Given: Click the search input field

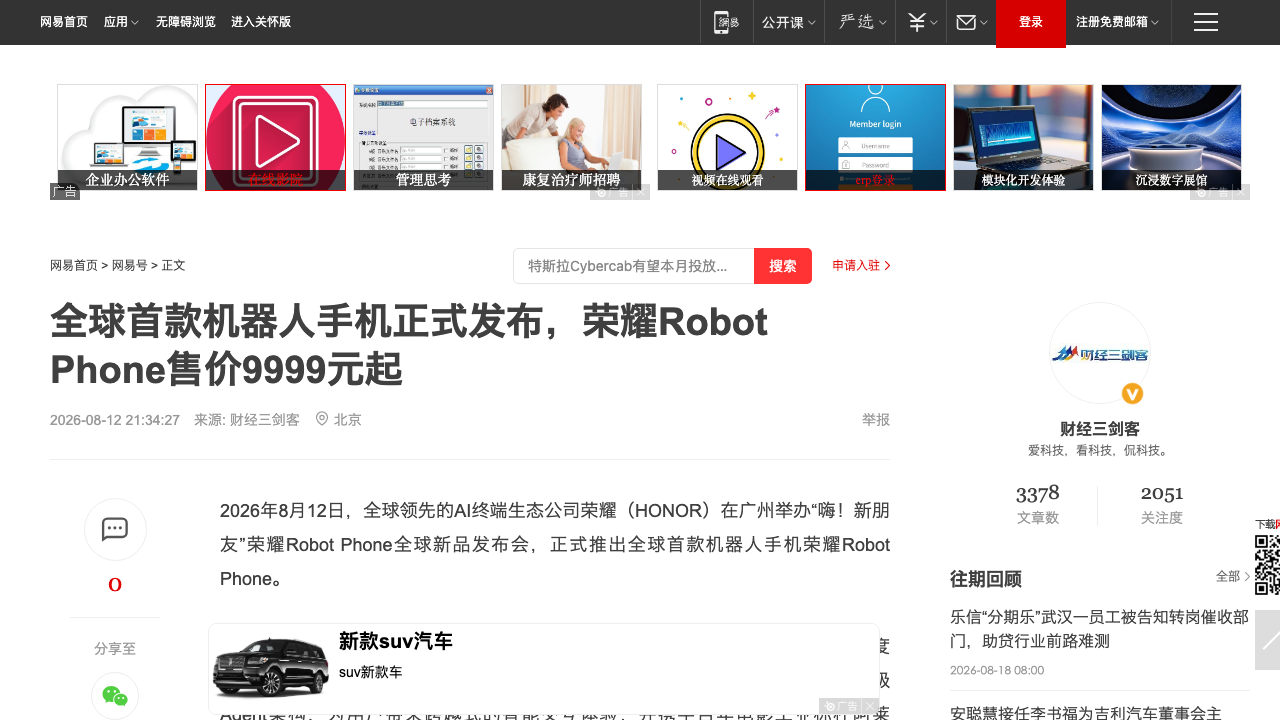Looking at the screenshot, I should (634, 266).
